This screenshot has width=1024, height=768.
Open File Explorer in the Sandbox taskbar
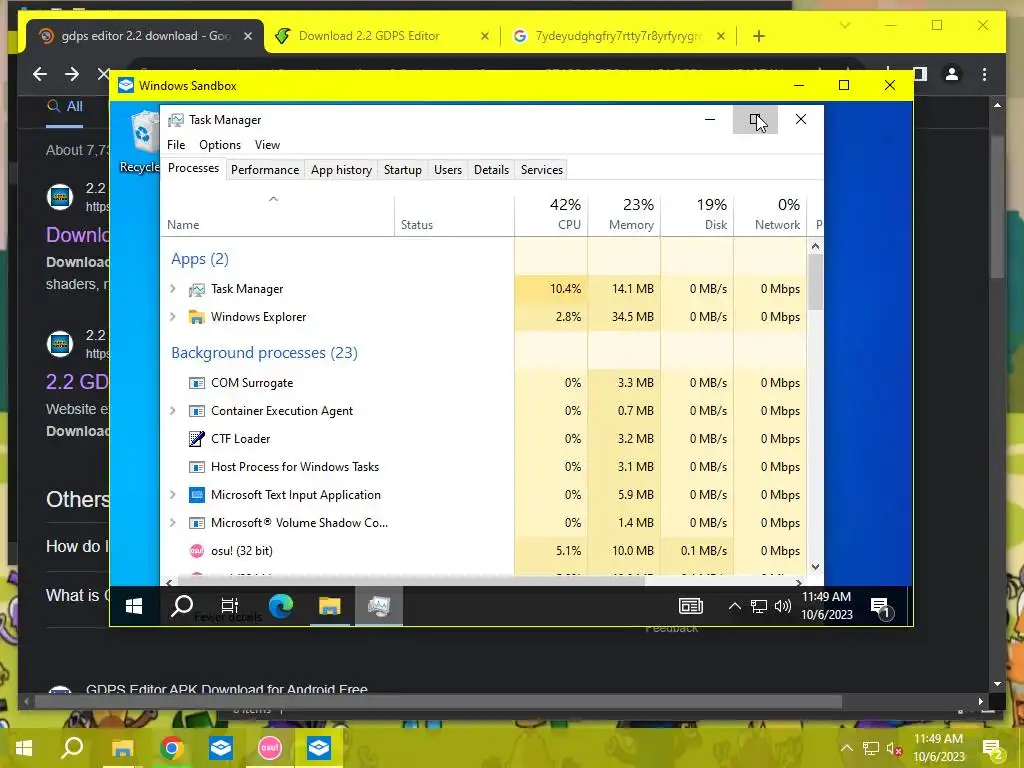(330, 607)
